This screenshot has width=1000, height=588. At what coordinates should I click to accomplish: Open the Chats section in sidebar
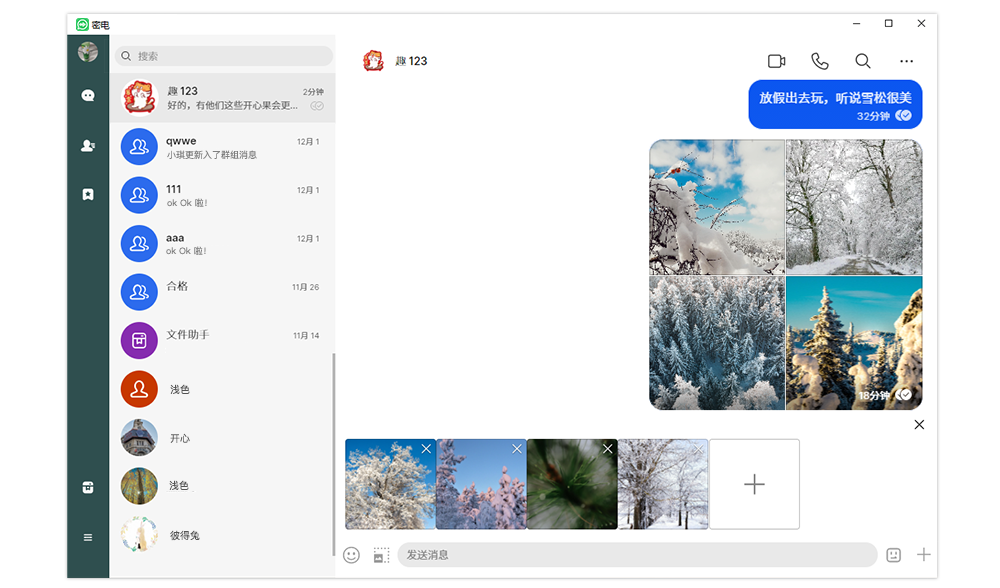pos(88,96)
